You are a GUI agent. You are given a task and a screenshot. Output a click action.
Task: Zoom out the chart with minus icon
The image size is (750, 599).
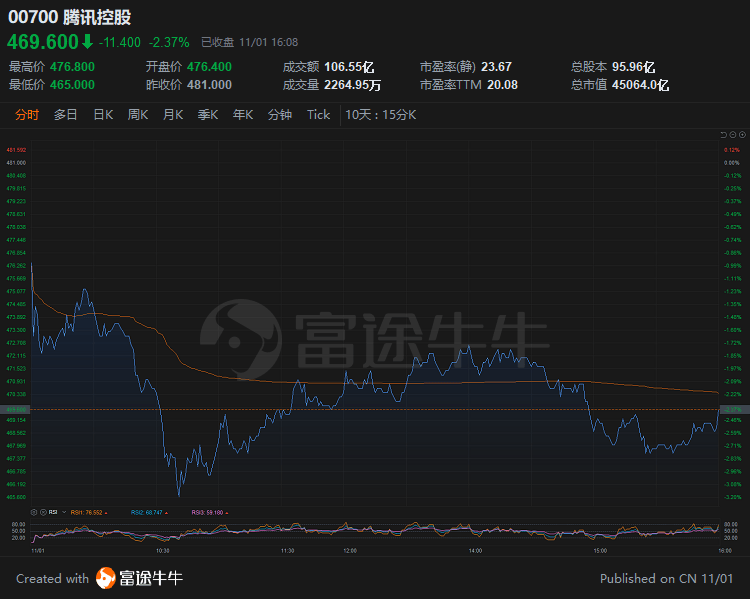tap(733, 135)
